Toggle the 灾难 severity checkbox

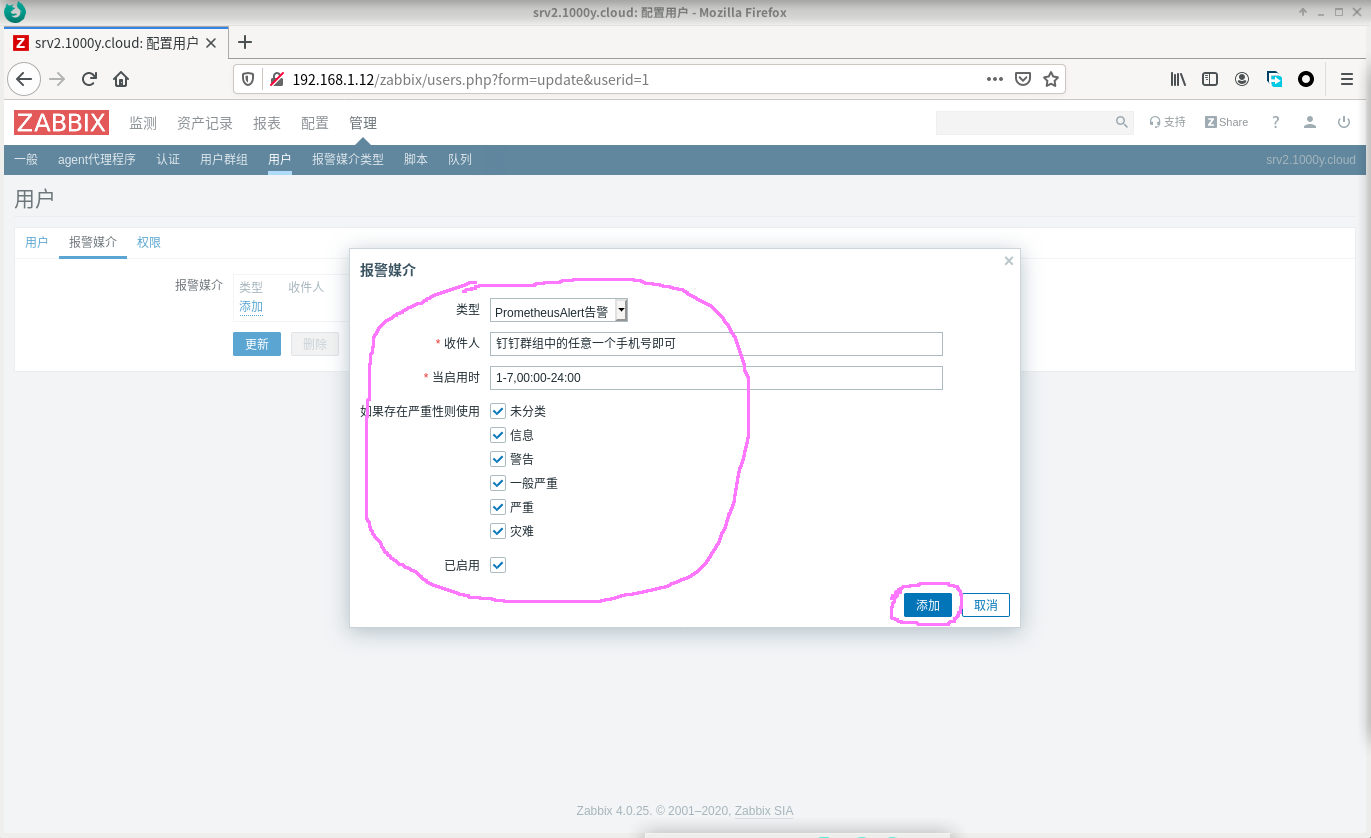(498, 531)
